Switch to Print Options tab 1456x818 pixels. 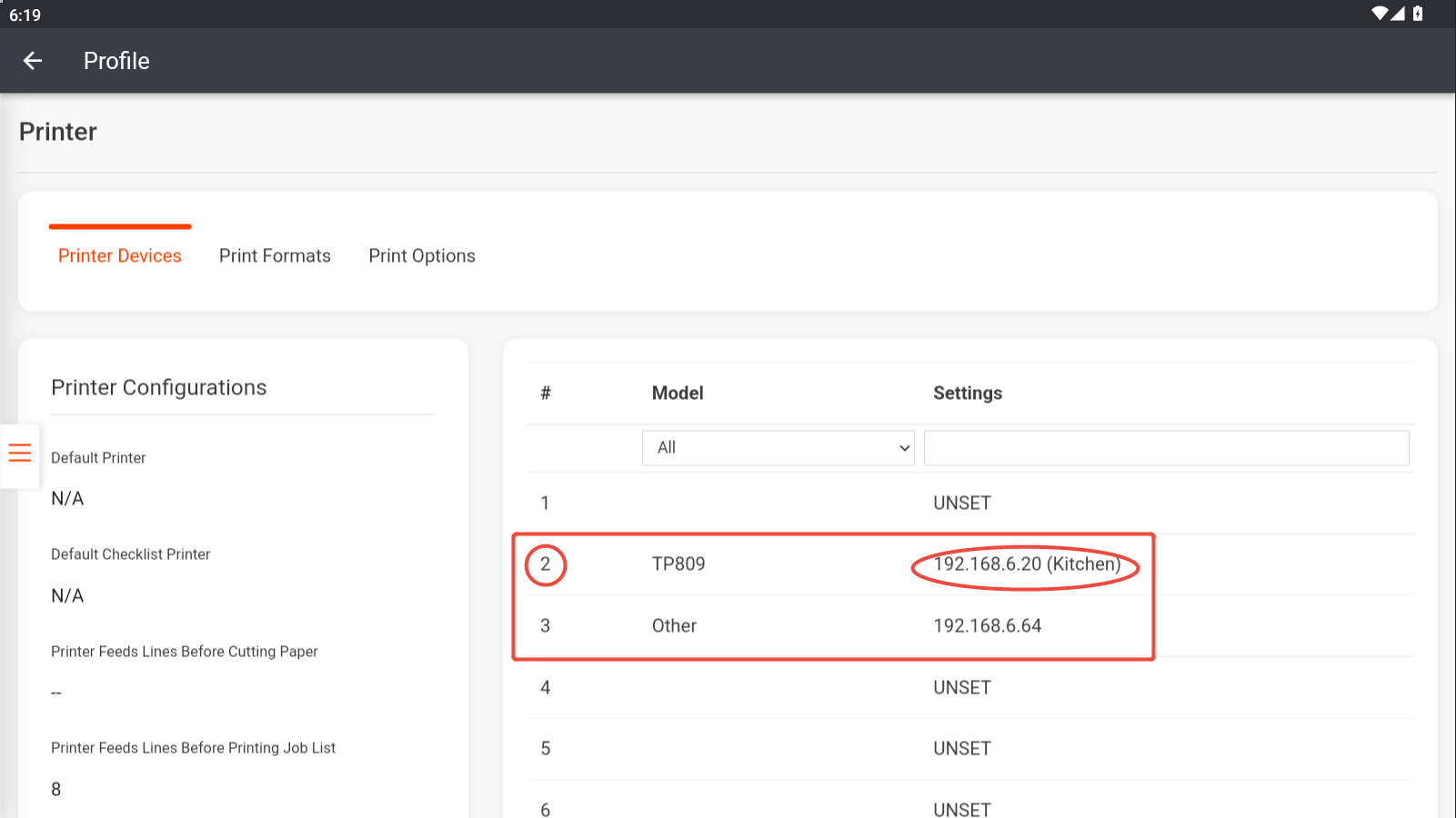pos(422,256)
